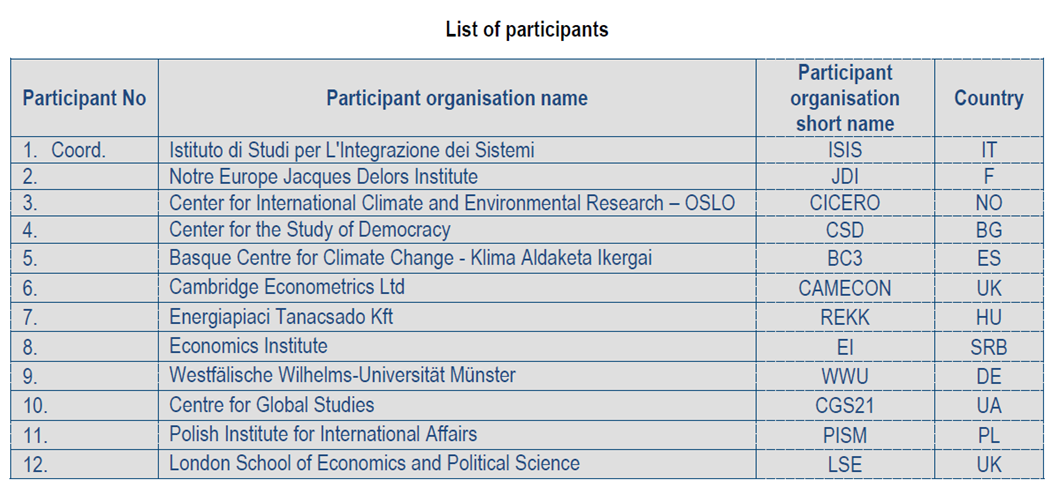Select the 'Economics Institute' row name
The image size is (1051, 486).
pyautogui.click(x=248, y=346)
